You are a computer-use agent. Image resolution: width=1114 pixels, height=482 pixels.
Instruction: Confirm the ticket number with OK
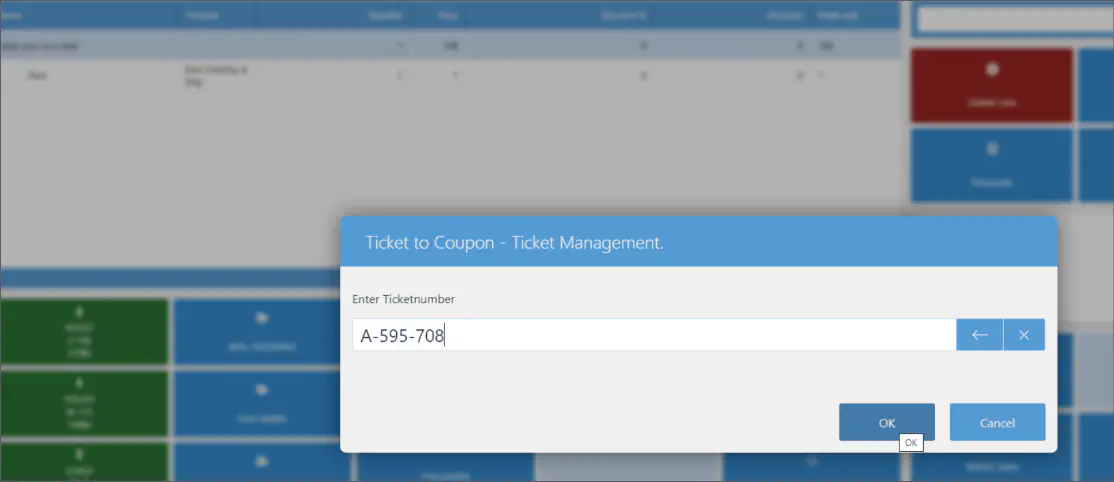coord(887,422)
